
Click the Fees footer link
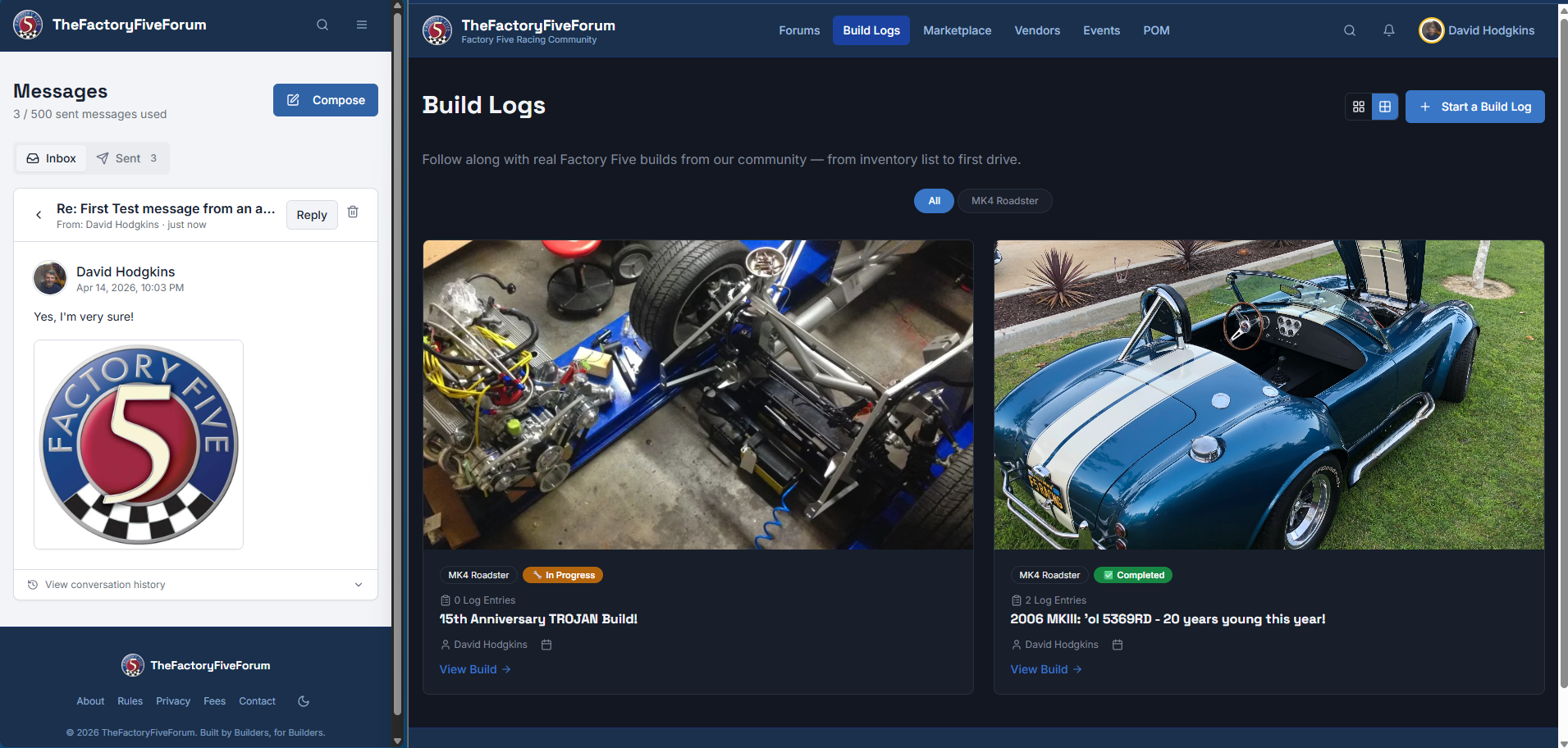click(214, 701)
